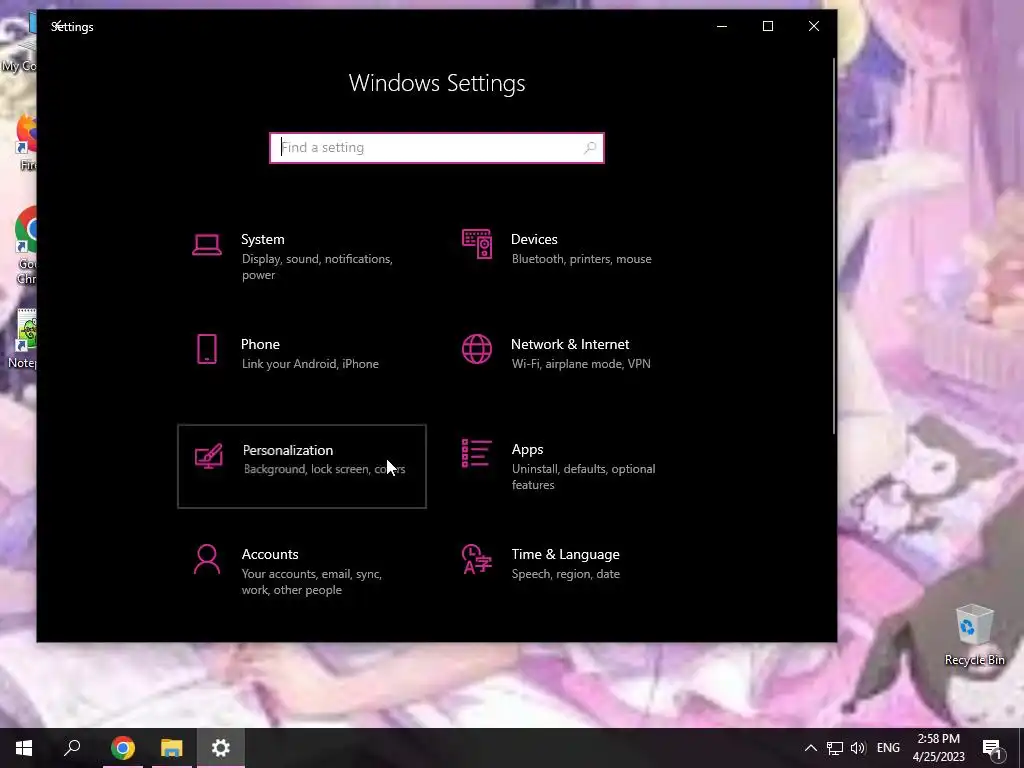Minimize the Settings window

[x=722, y=26]
